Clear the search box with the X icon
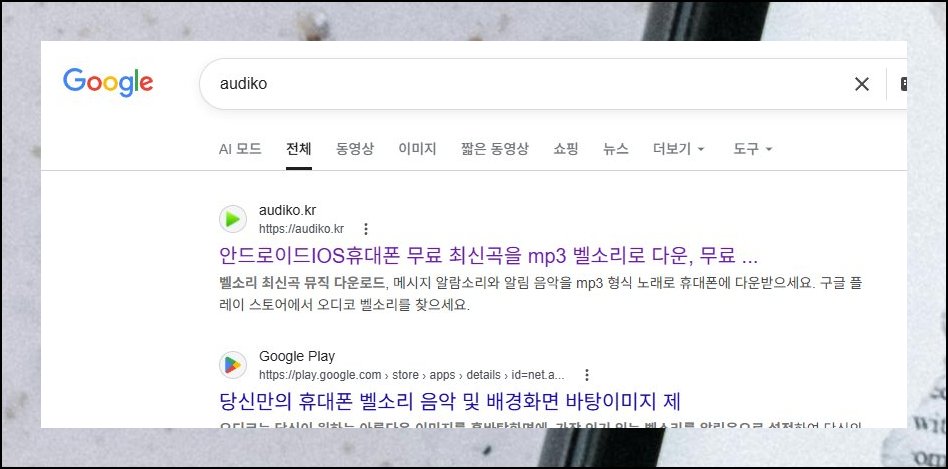This screenshot has height=469, width=948. (862, 84)
